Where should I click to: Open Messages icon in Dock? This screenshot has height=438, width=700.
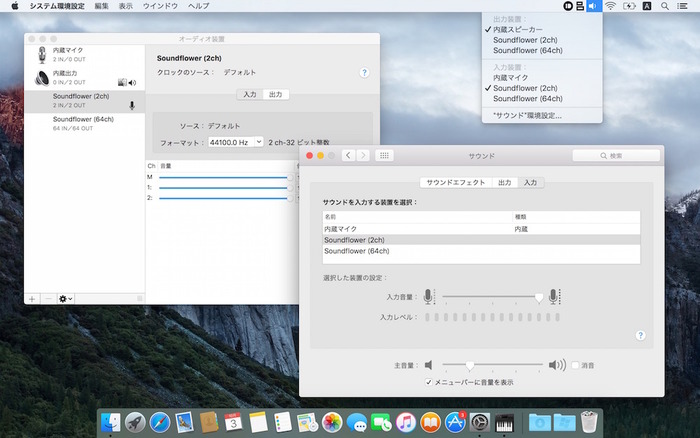pos(357,422)
